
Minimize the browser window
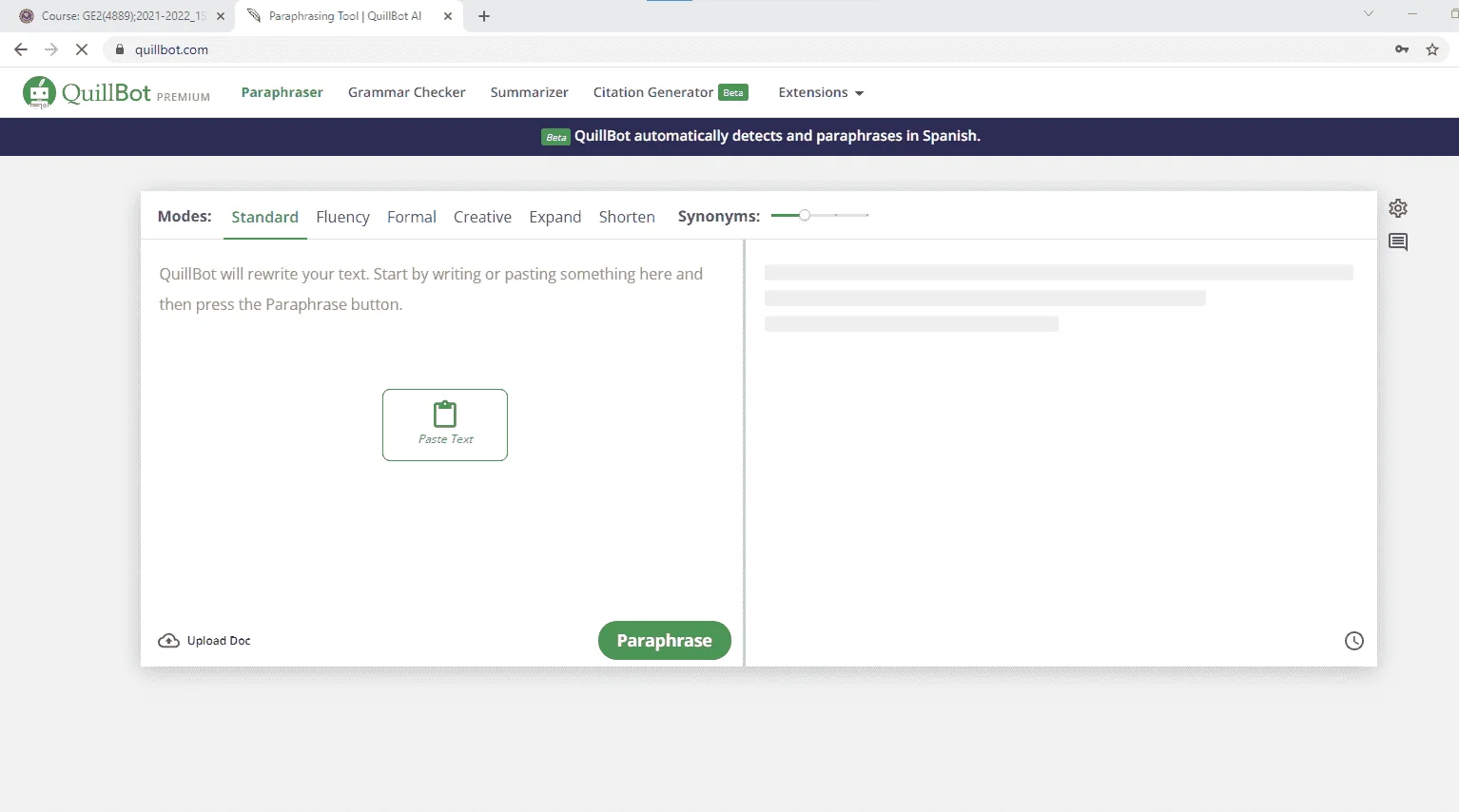point(1412,13)
